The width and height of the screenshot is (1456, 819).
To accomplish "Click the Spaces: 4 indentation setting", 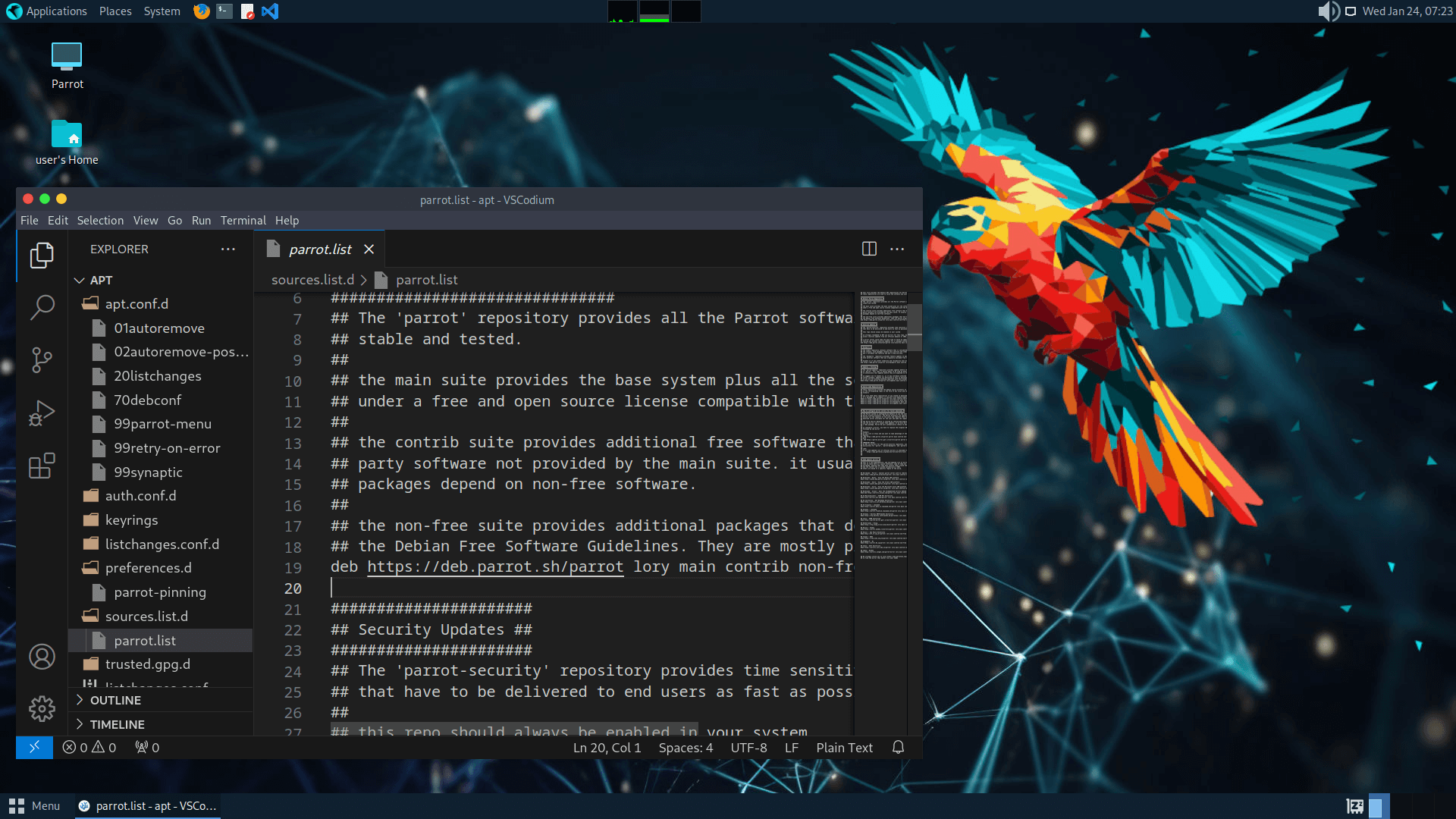I will [x=686, y=748].
